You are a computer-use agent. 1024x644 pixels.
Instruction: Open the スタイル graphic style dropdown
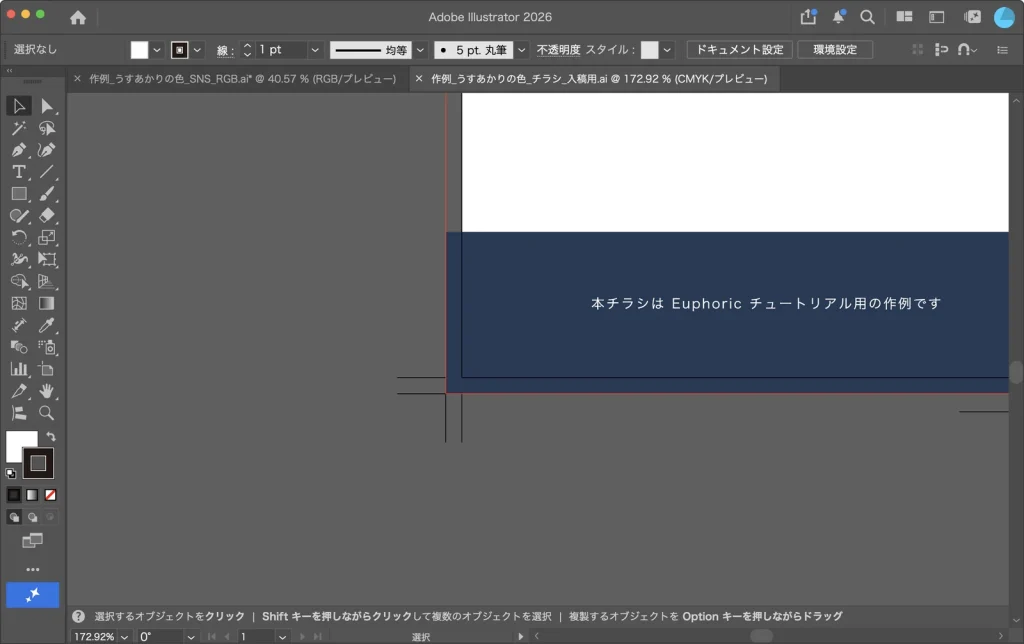667,50
